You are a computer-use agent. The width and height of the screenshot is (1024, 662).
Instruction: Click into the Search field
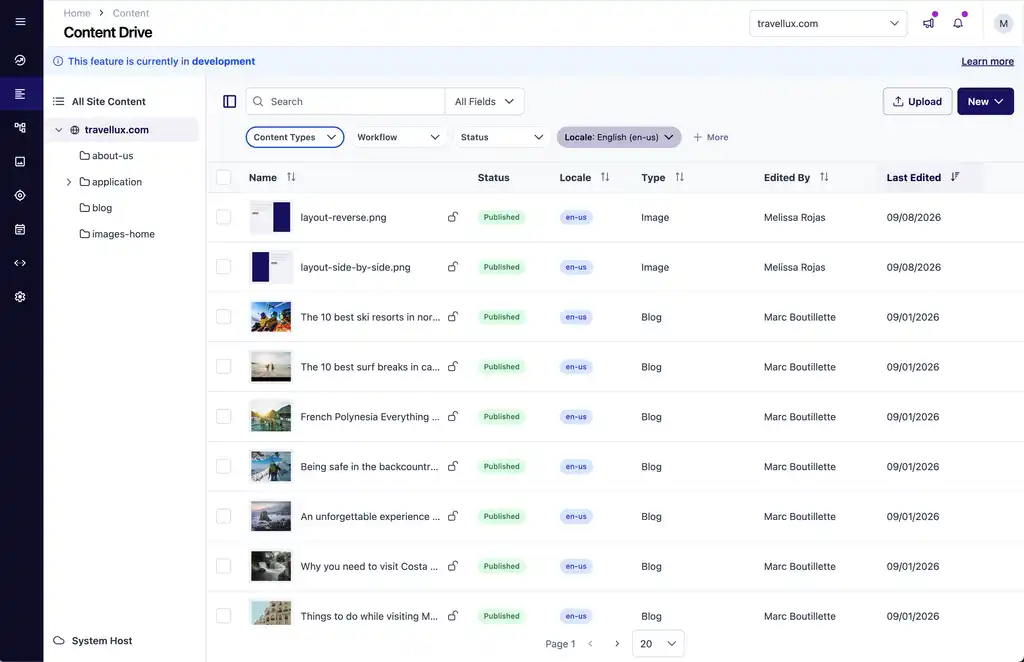(x=345, y=101)
